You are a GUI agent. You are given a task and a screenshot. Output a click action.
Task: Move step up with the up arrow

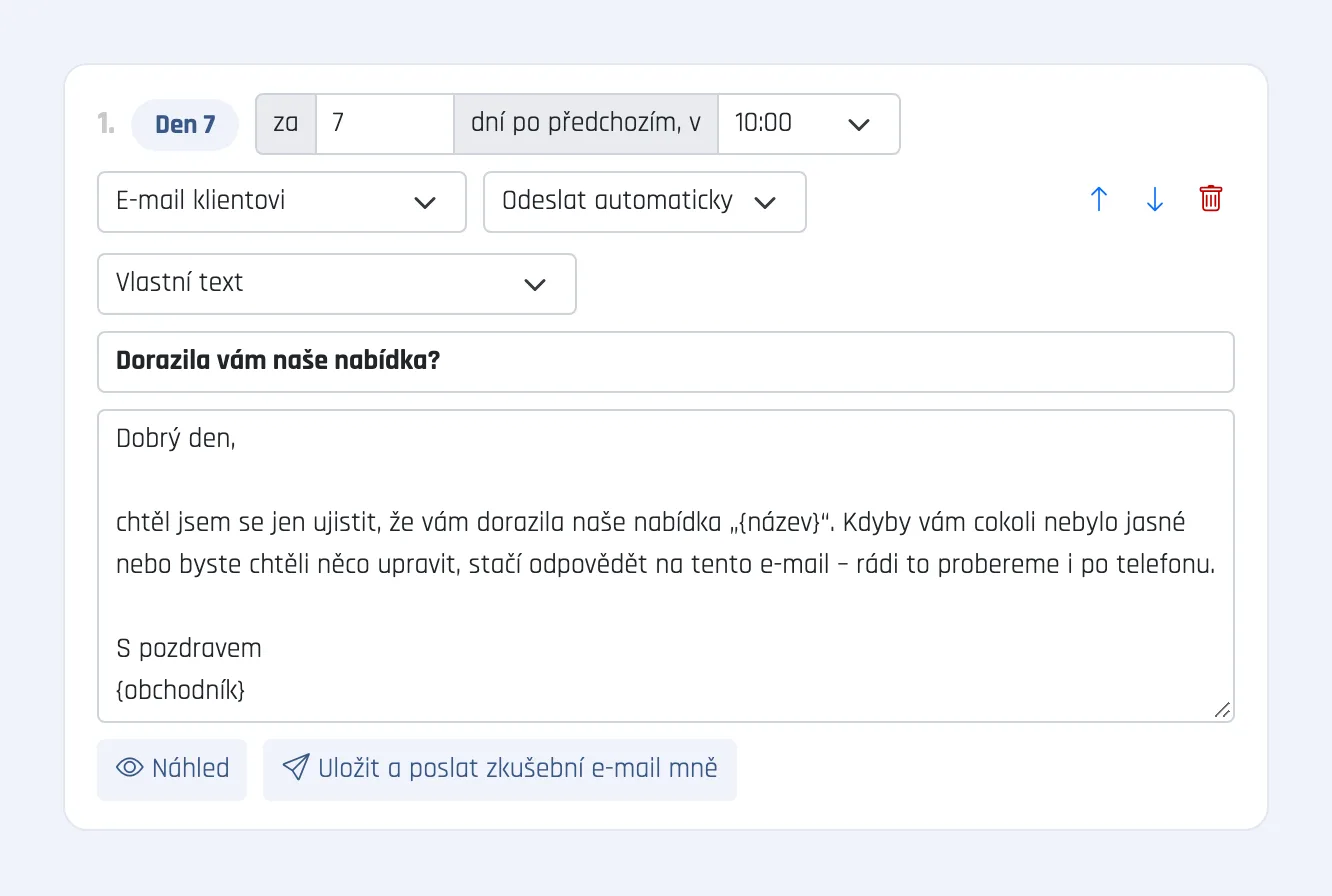1099,200
